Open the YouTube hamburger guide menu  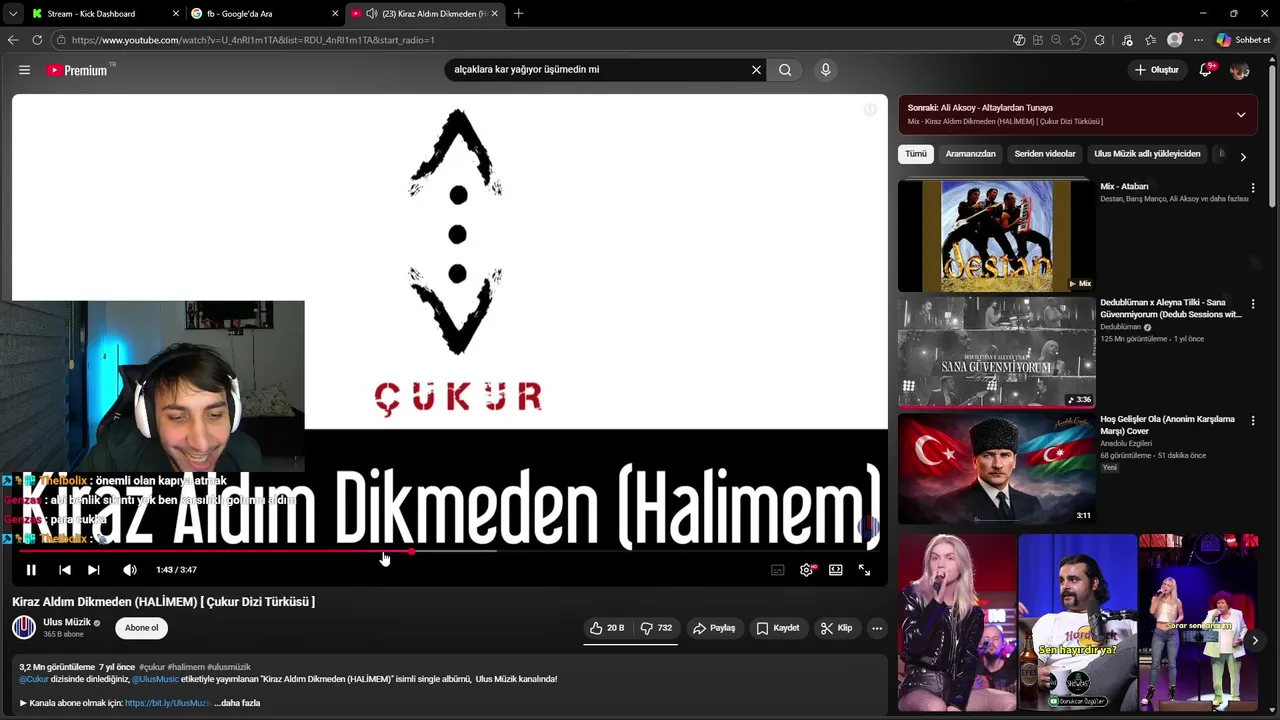pos(24,70)
